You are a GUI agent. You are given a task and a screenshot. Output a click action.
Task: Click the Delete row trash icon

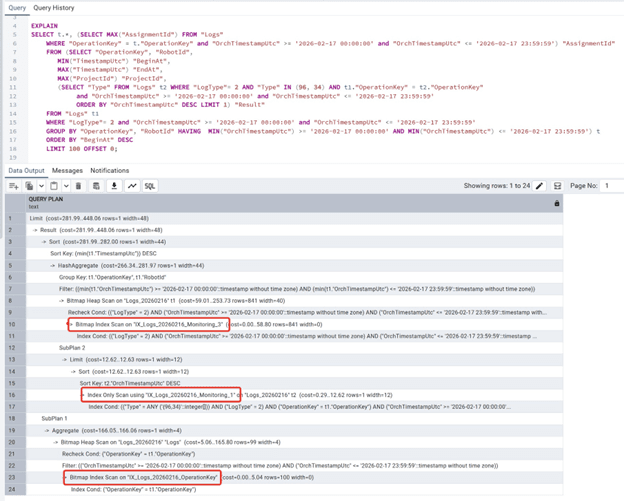(78, 186)
